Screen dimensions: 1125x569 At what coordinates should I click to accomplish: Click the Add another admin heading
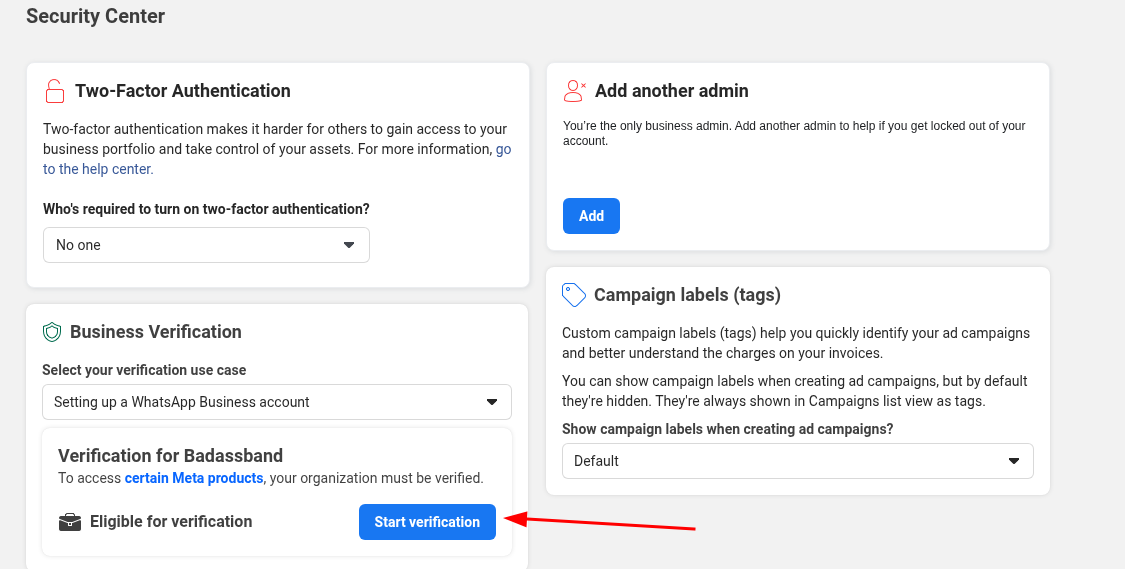[671, 91]
